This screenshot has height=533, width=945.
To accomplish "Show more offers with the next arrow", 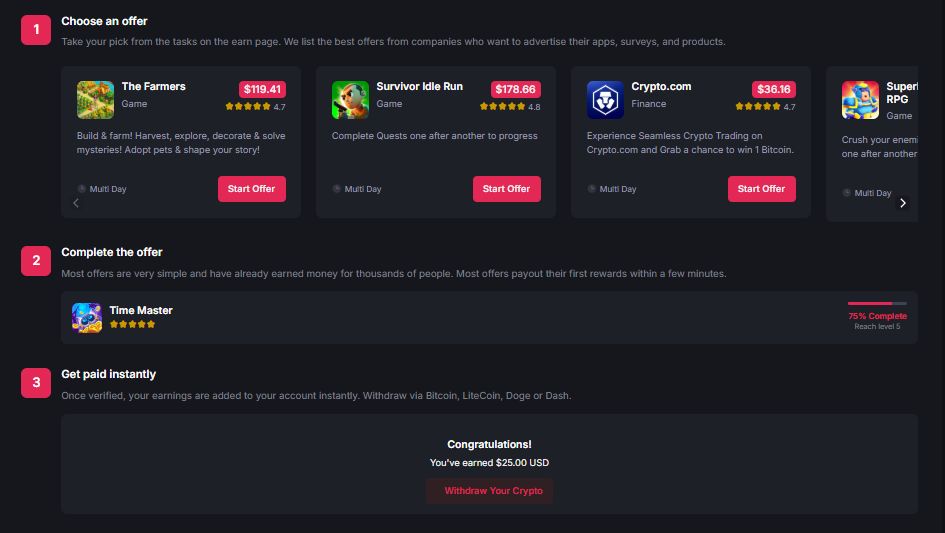I will coord(903,203).
